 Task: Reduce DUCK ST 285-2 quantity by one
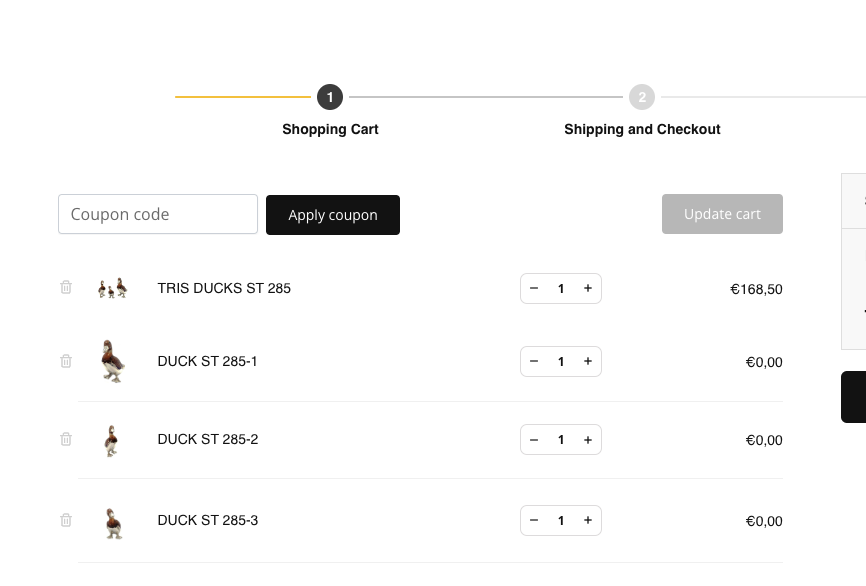(534, 440)
